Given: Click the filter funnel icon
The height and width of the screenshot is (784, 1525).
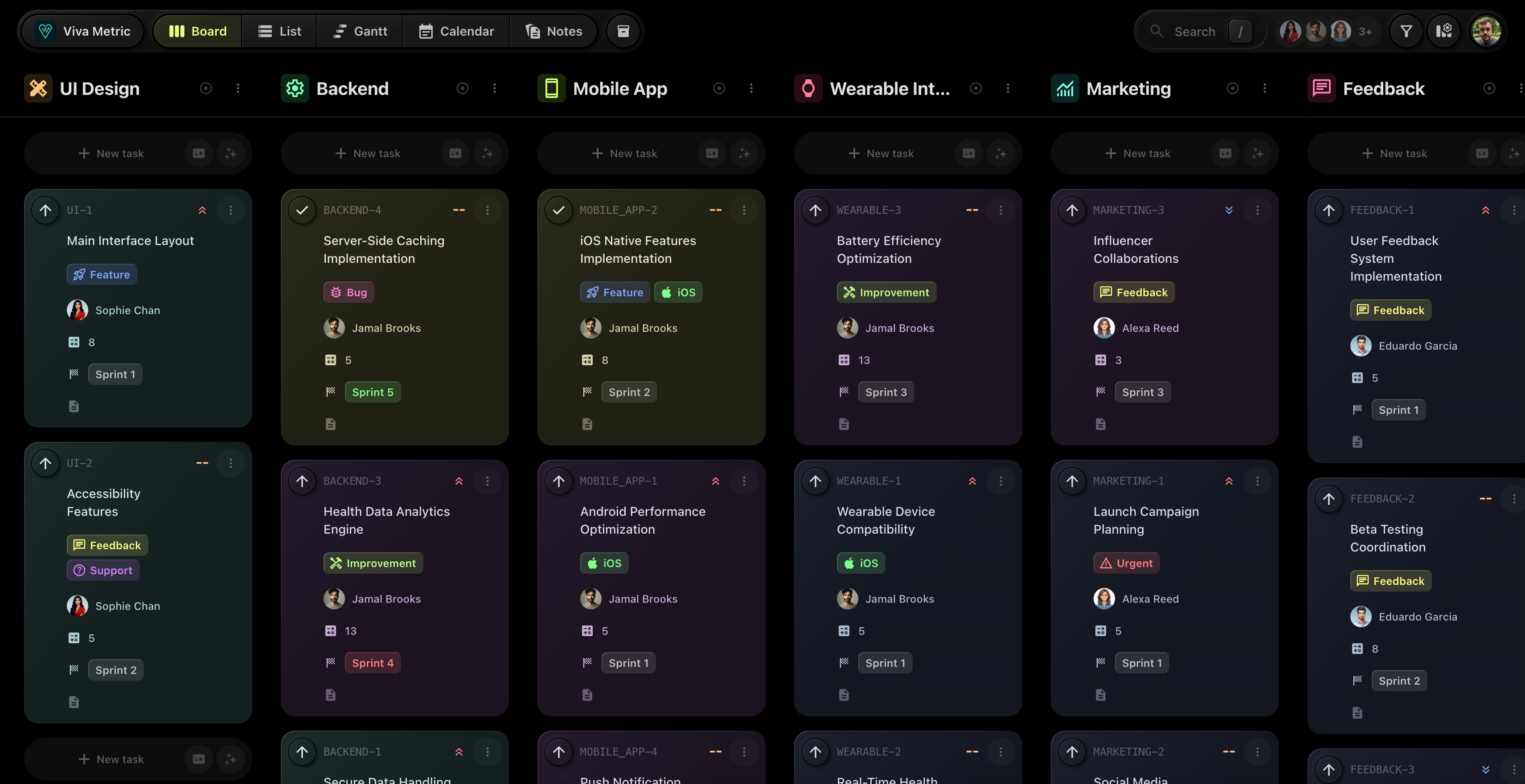Looking at the screenshot, I should (1406, 31).
